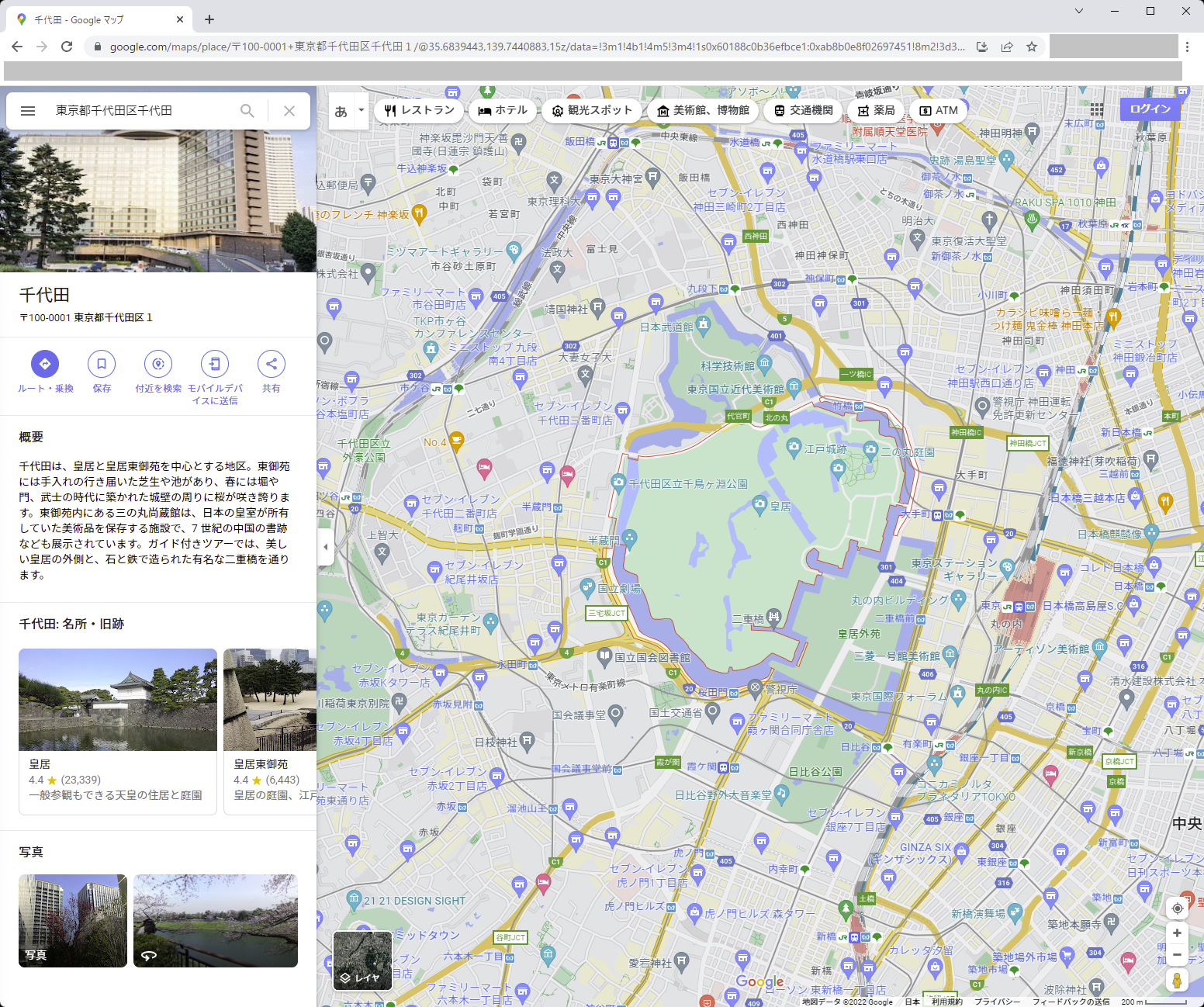
Task: Click the search magnifier icon
Action: click(247, 111)
